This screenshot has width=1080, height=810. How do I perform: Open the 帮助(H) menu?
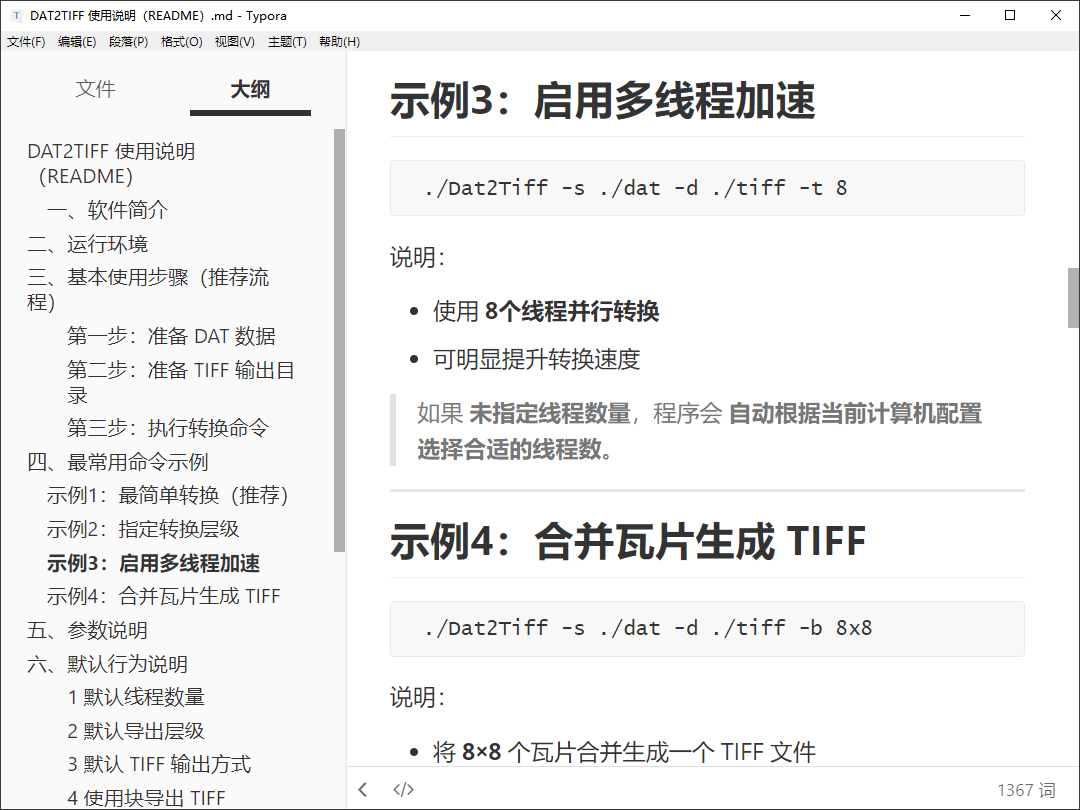(x=339, y=41)
